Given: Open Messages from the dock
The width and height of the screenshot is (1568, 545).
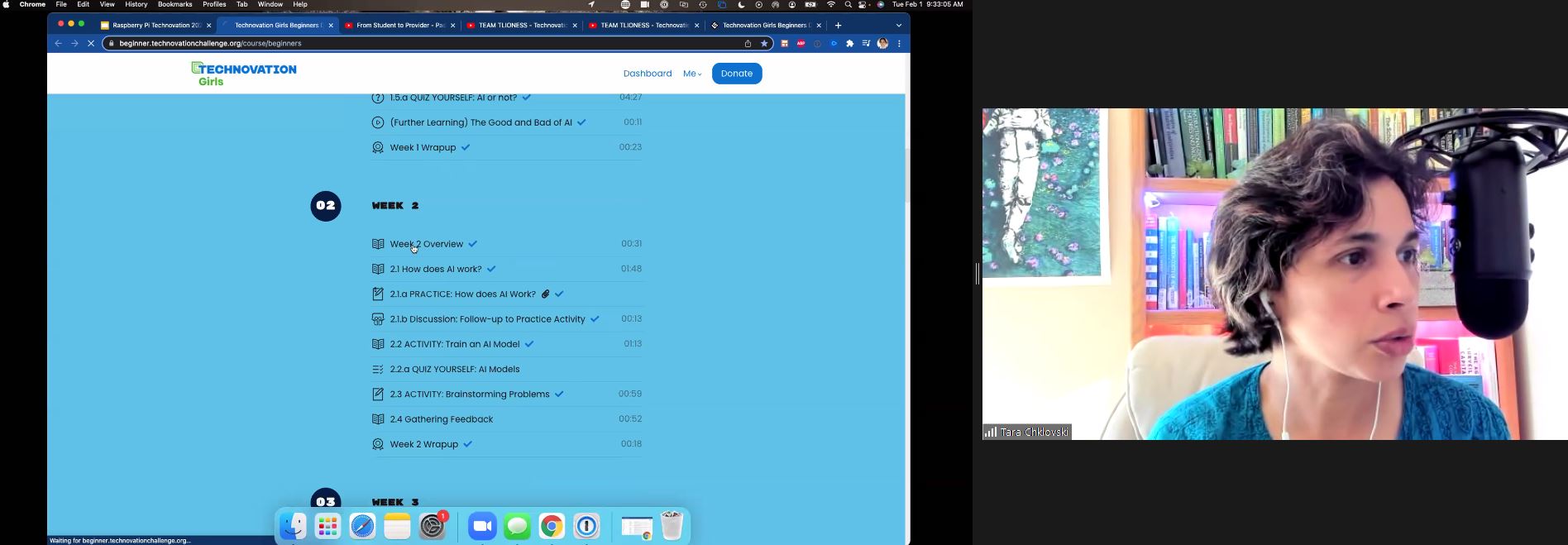Looking at the screenshot, I should (x=518, y=526).
